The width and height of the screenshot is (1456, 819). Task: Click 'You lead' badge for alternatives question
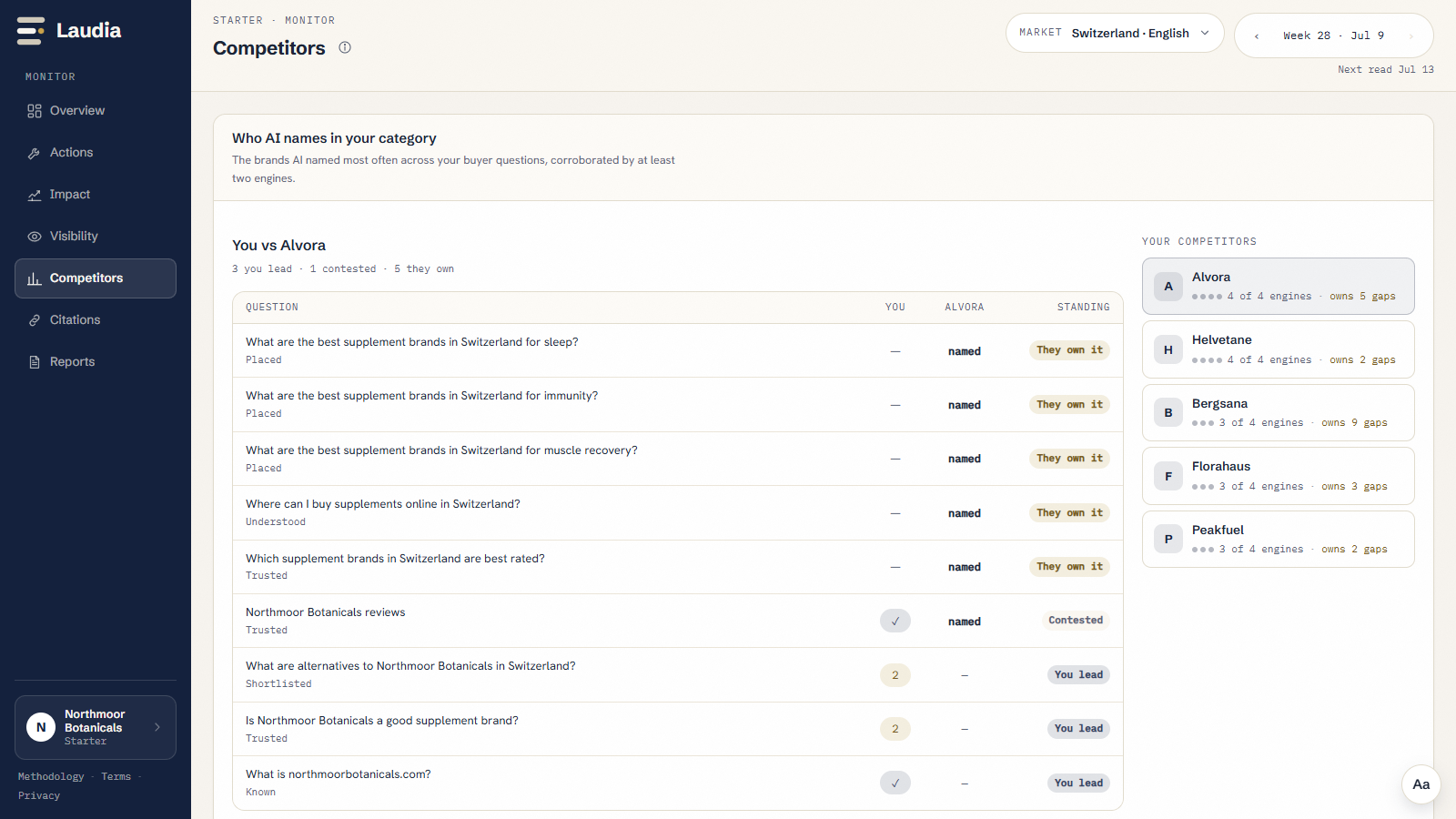[1079, 675]
